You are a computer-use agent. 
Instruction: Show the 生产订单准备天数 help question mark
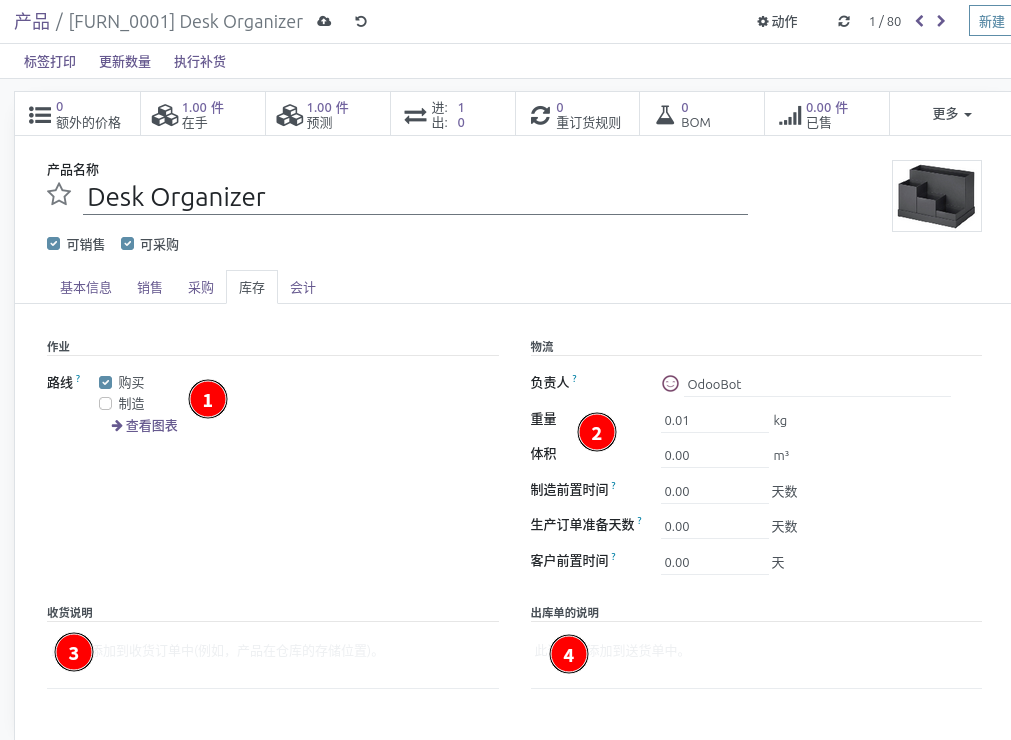(639, 520)
